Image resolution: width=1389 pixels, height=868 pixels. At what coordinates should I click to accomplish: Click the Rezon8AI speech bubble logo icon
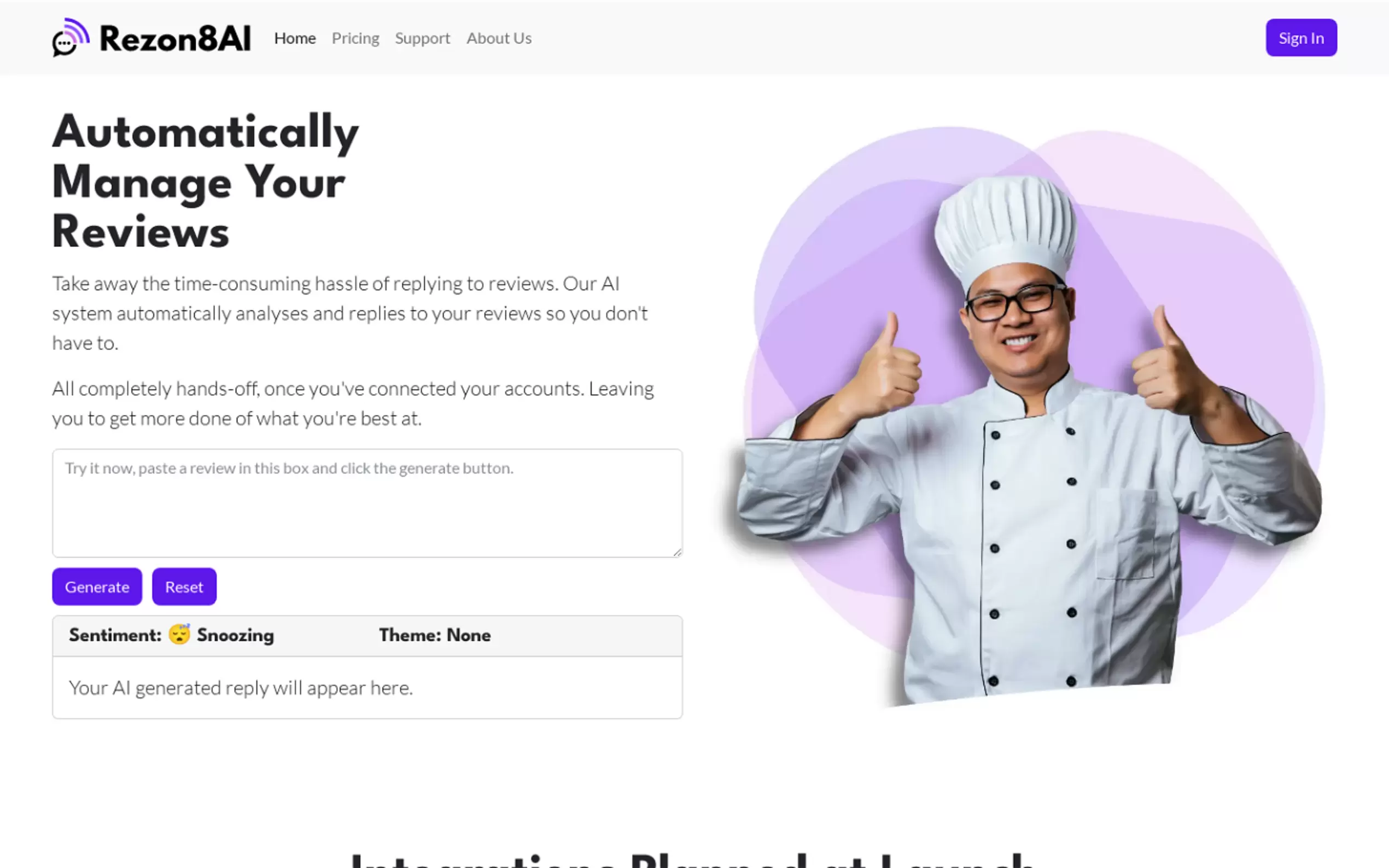click(71, 37)
